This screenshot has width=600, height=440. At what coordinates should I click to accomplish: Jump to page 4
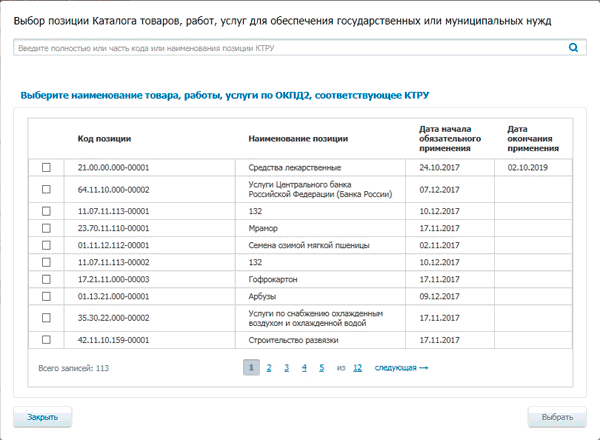click(304, 368)
